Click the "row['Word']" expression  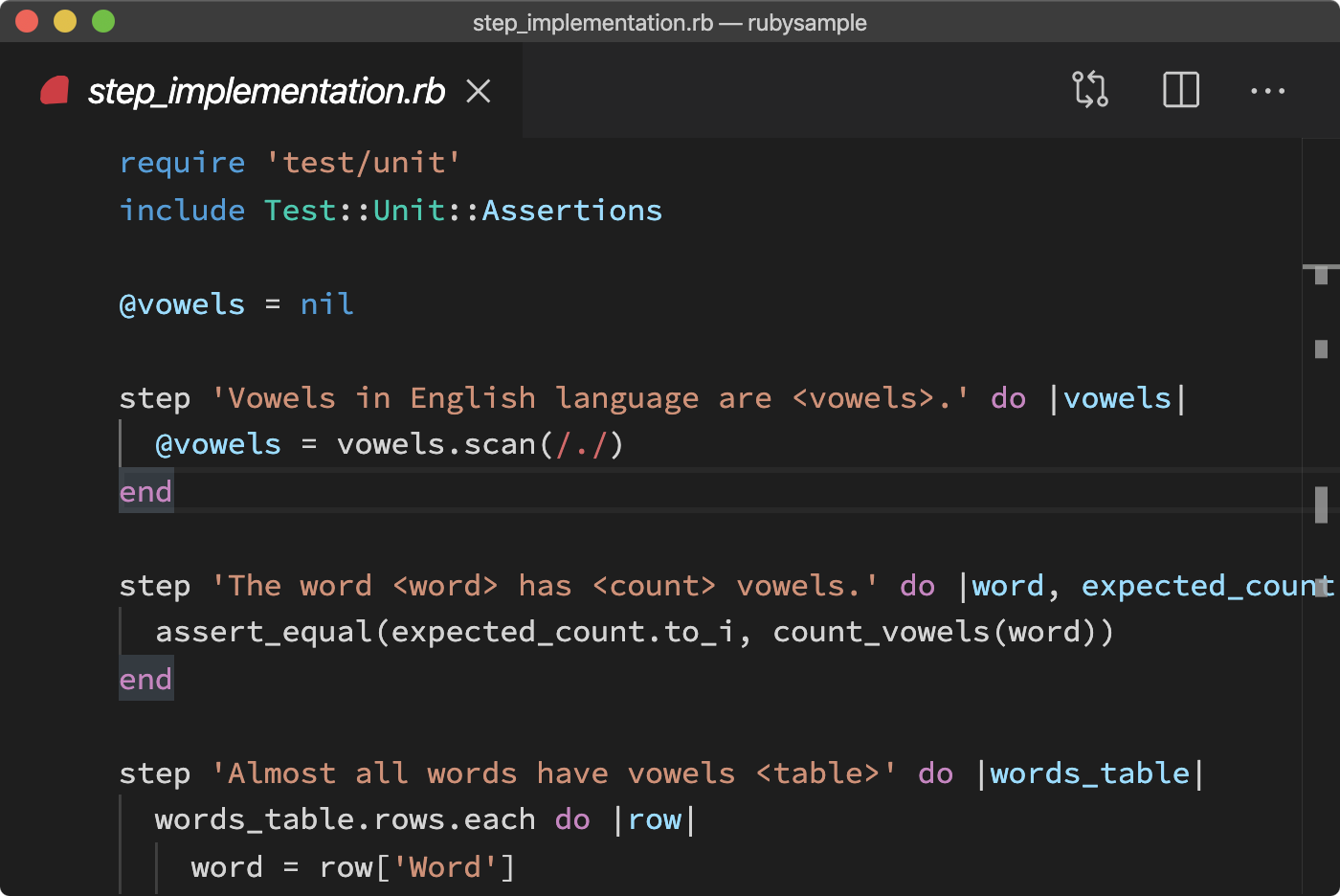(x=417, y=867)
